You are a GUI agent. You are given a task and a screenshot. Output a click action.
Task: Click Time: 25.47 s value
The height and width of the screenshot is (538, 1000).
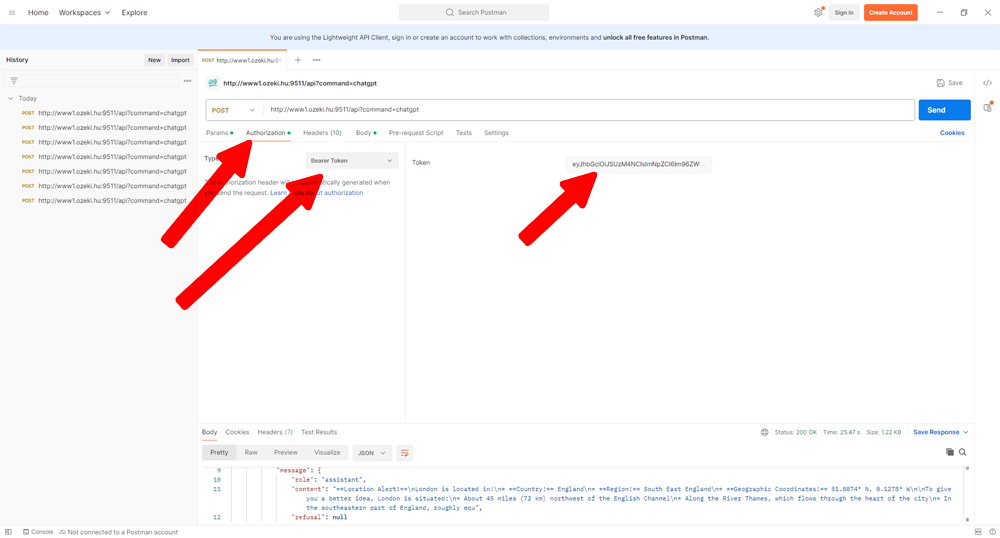(x=841, y=432)
